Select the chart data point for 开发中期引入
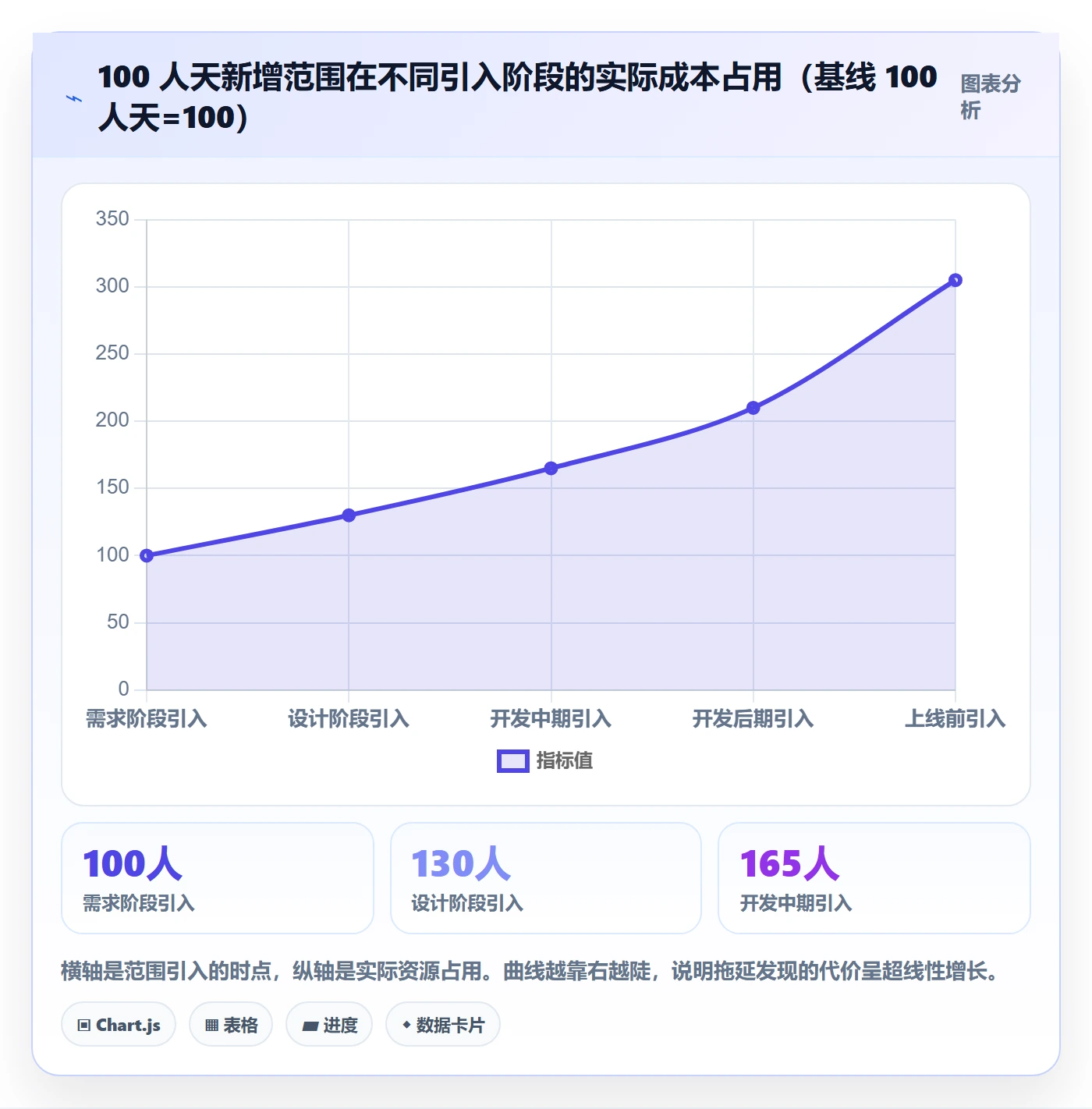Image resolution: width=1092 pixels, height=1109 pixels. [551, 468]
